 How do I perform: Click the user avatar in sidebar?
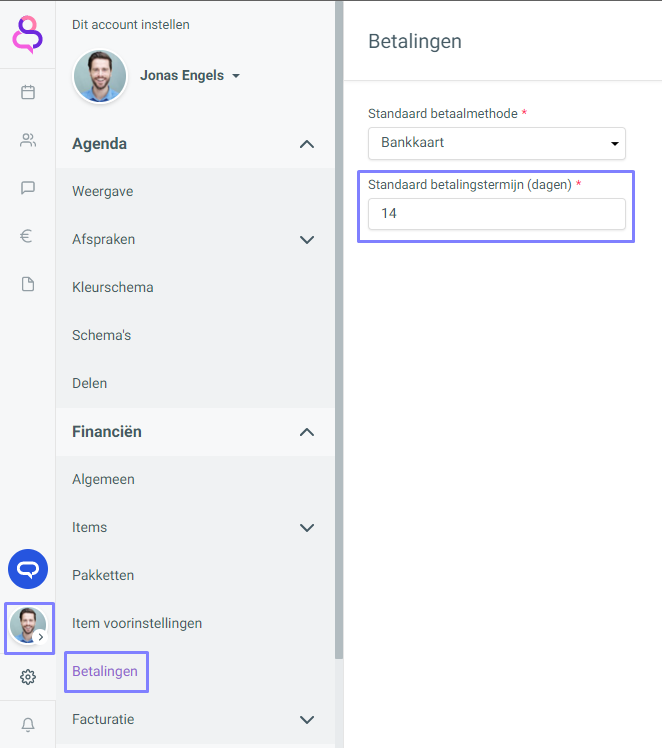(x=29, y=626)
